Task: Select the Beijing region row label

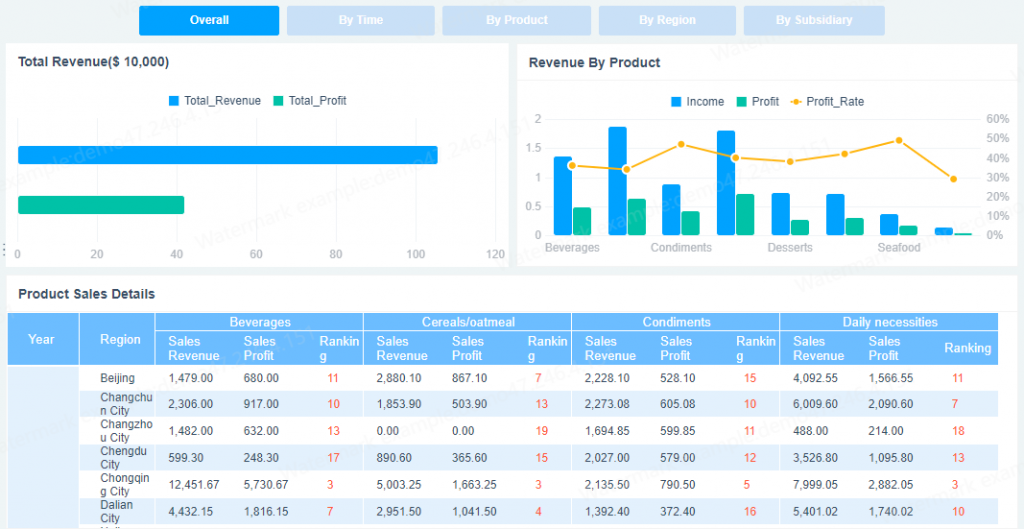Action: [x=118, y=377]
